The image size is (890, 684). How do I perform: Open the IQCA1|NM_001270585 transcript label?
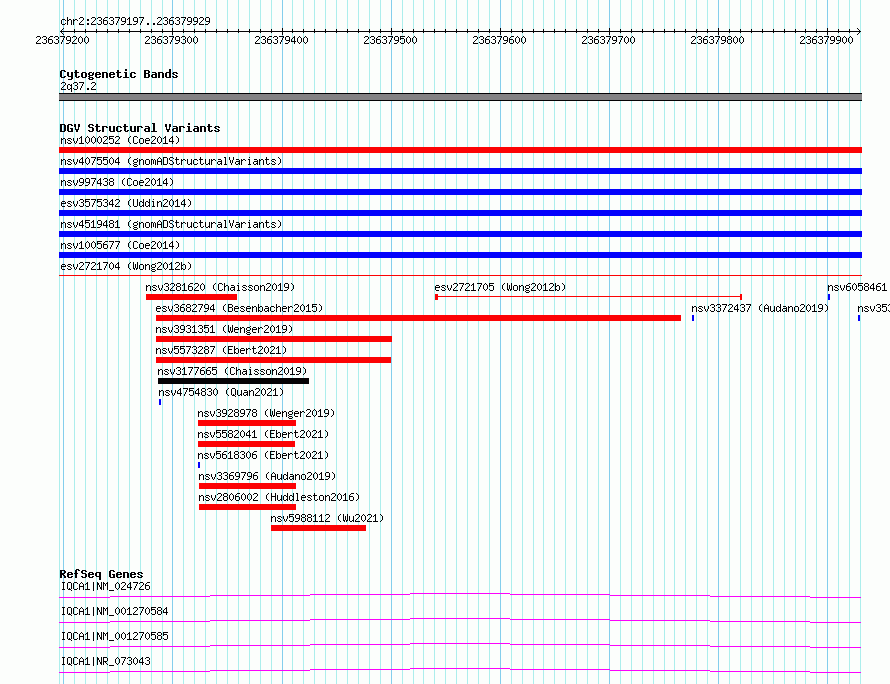coord(115,636)
